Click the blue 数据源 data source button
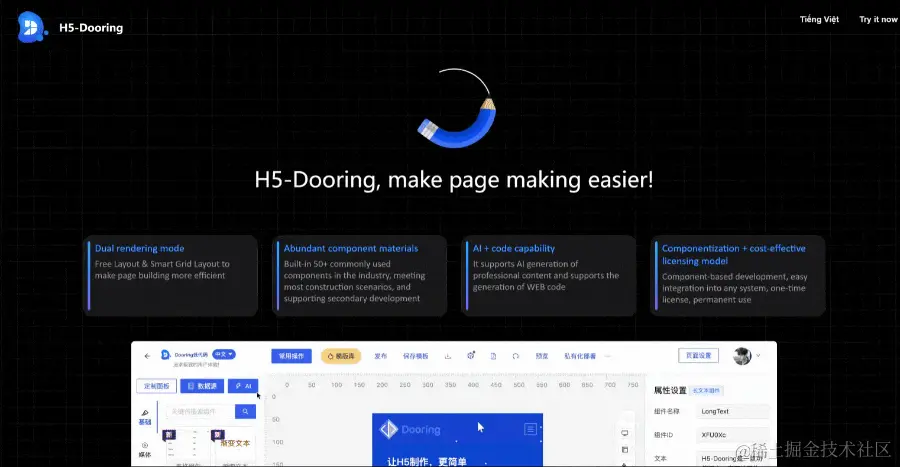 tap(202, 386)
